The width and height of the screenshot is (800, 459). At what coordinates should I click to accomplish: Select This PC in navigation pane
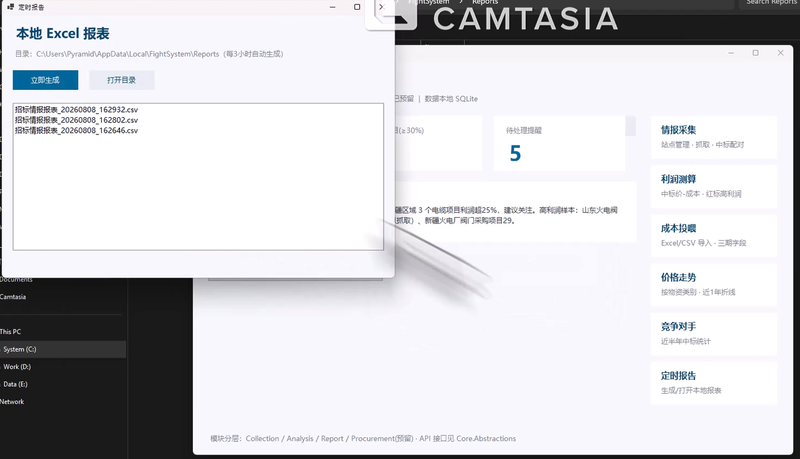point(11,332)
